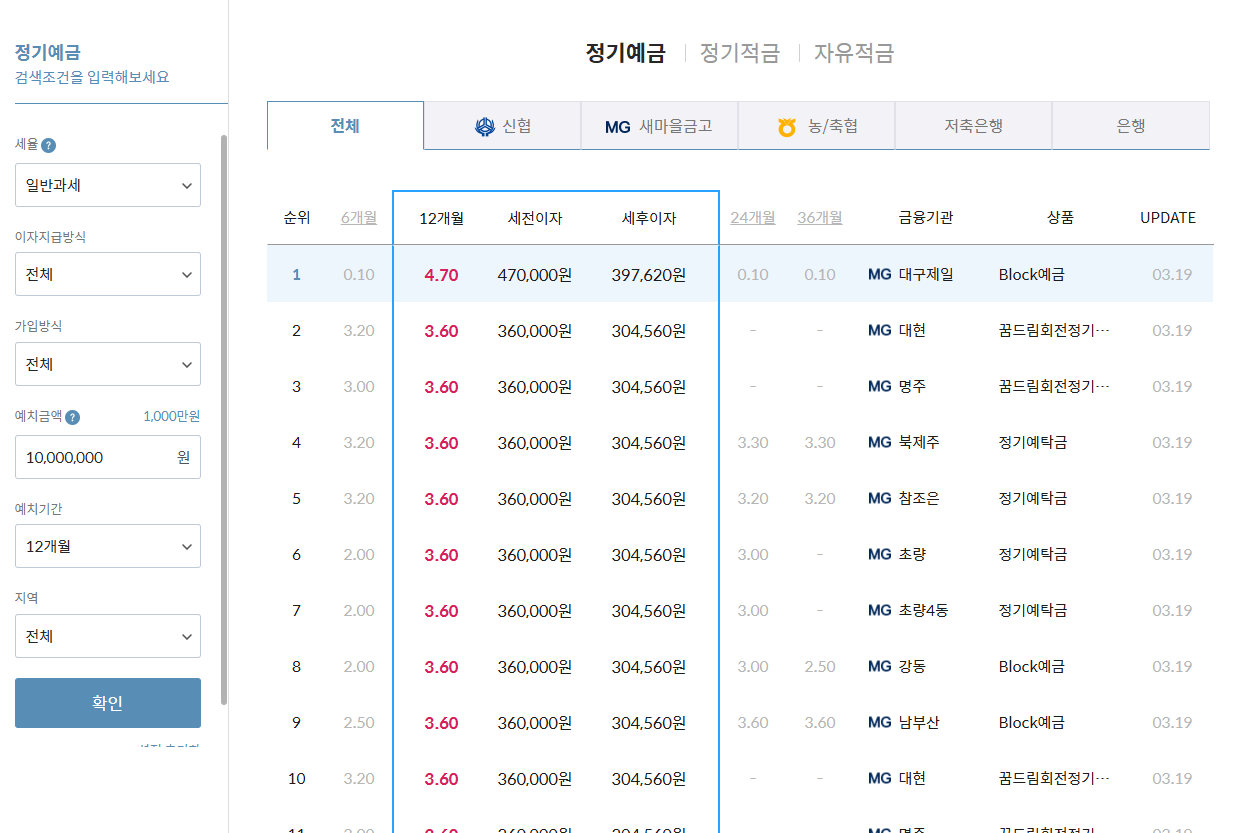Screen dimensions: 1255x833
Task: Click the MG logo next to 강동
Action: (x=879, y=666)
